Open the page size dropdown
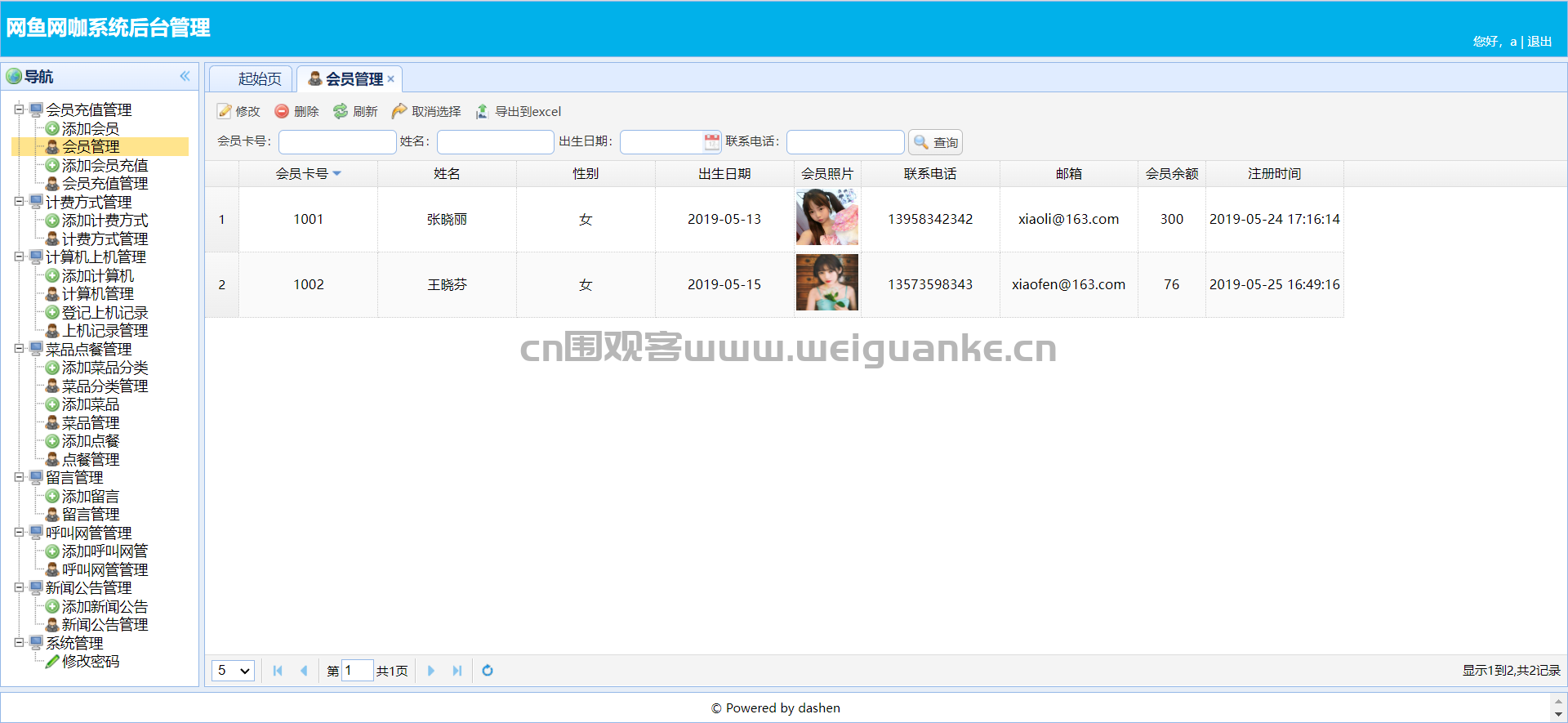Screen dimensions: 1568x723 coord(234,671)
